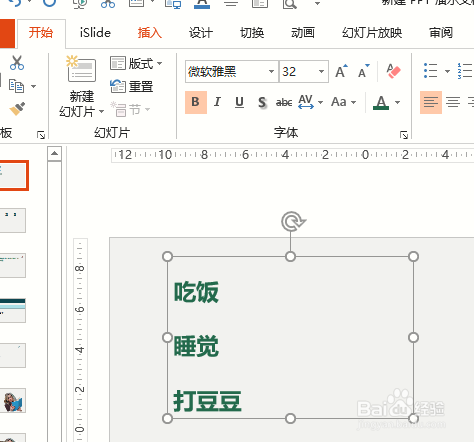Toggle text Shadow S button
474x442 pixels.
tap(262, 102)
